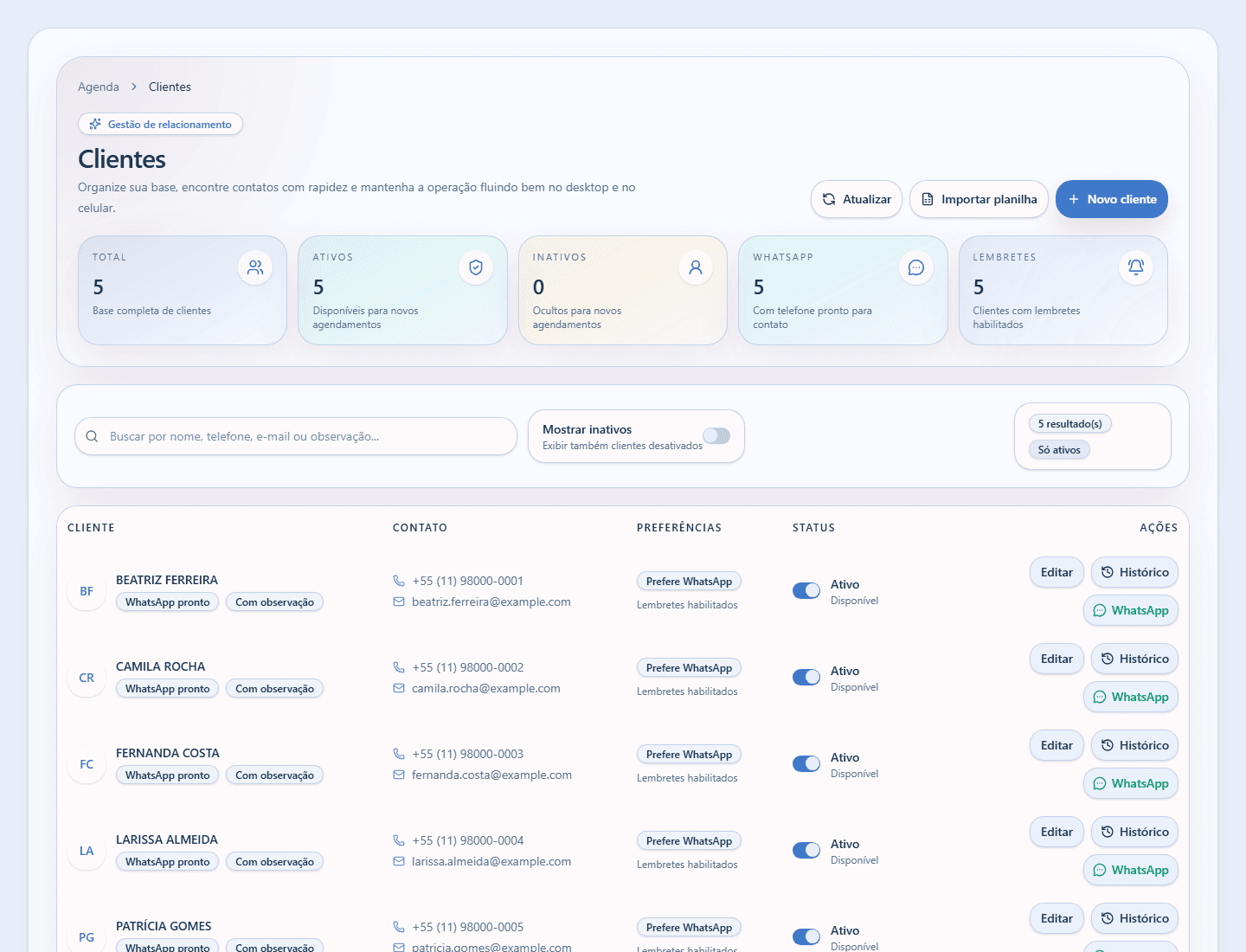Click the Atualizar refresh button
This screenshot has height=952, width=1246.
point(857,199)
